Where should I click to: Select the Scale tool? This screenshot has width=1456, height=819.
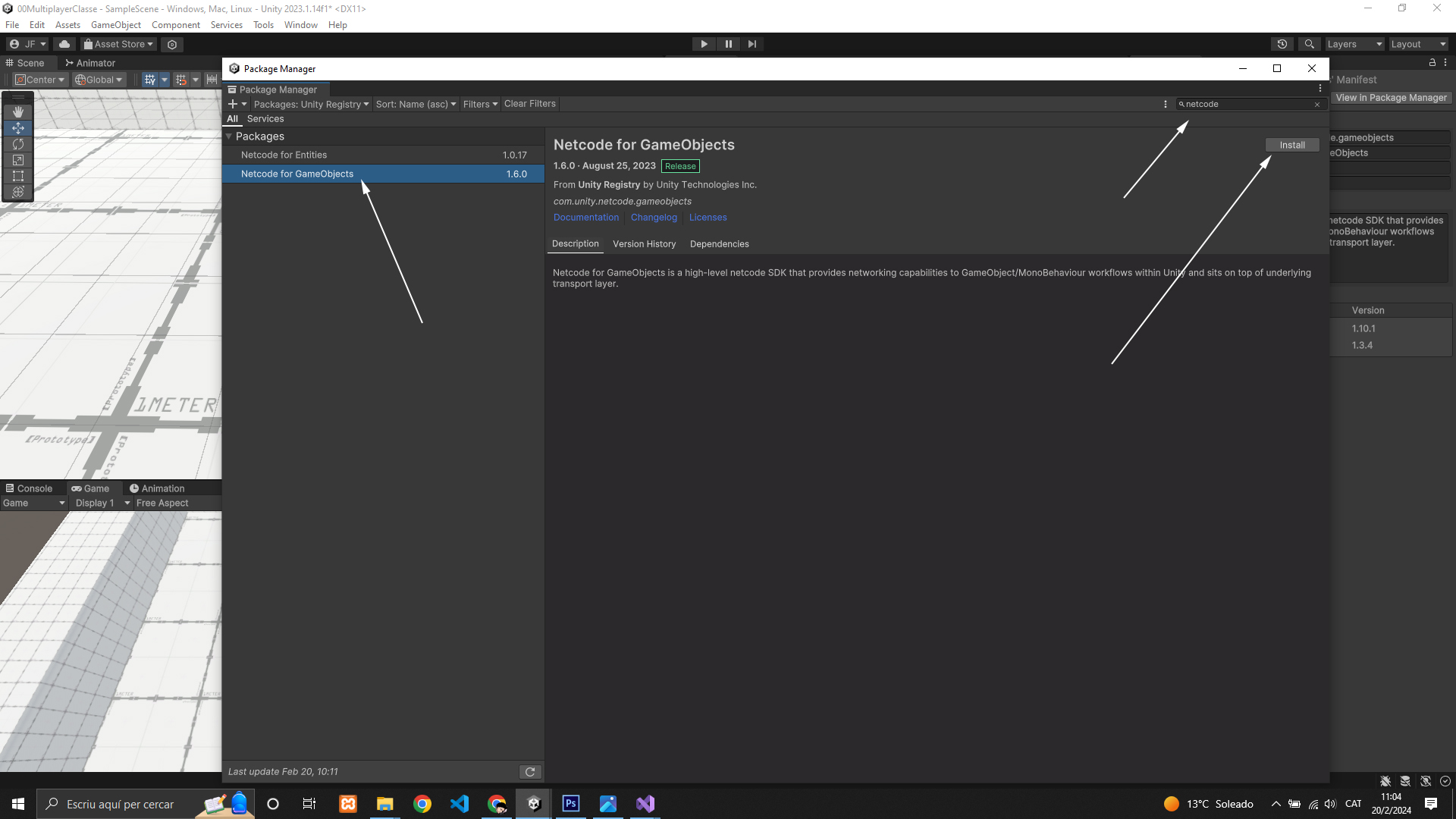pos(18,160)
